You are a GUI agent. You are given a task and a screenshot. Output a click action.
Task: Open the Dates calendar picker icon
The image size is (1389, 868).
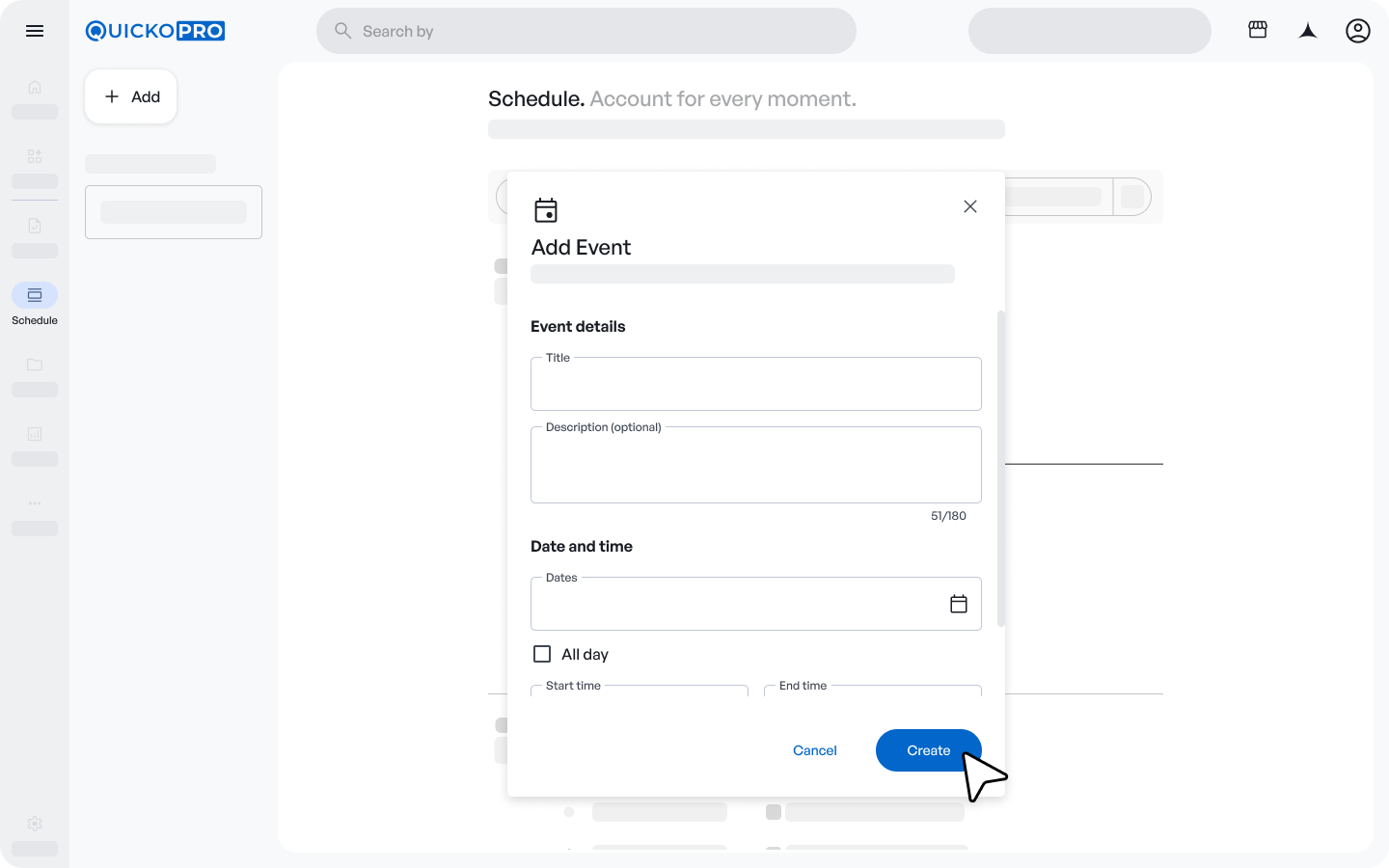coord(958,604)
